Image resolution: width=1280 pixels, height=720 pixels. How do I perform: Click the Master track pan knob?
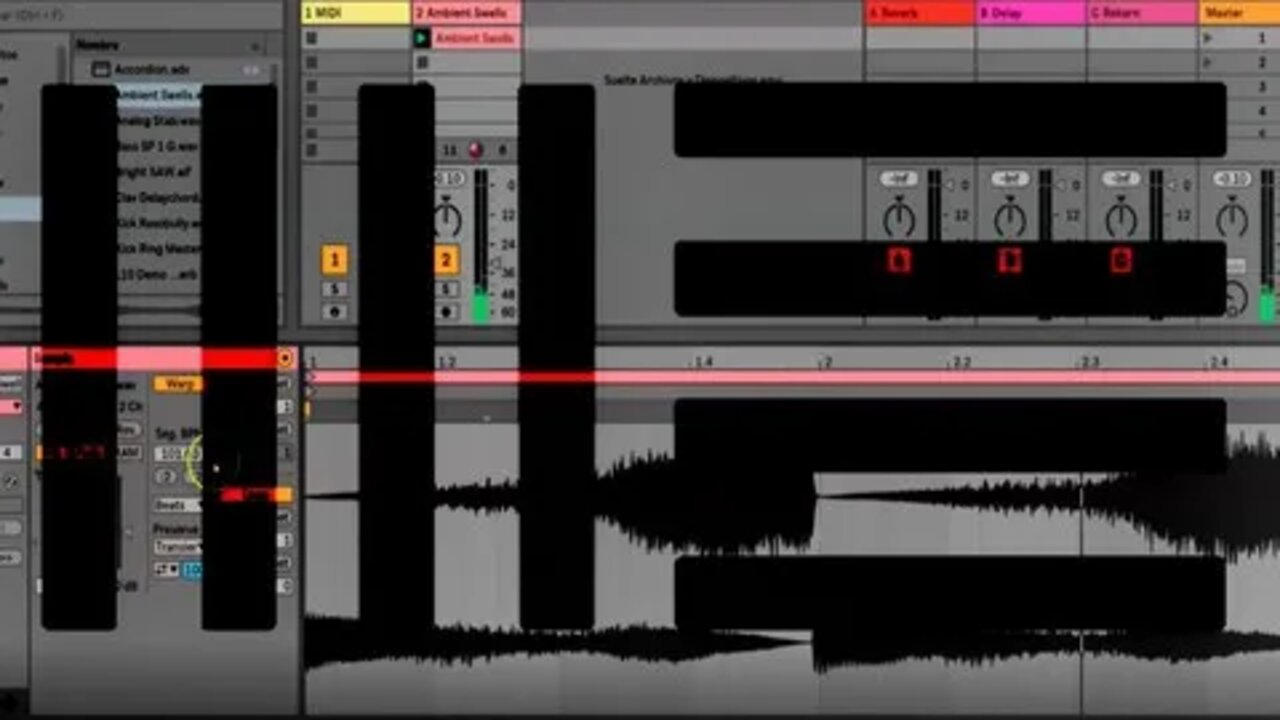pos(1232,217)
